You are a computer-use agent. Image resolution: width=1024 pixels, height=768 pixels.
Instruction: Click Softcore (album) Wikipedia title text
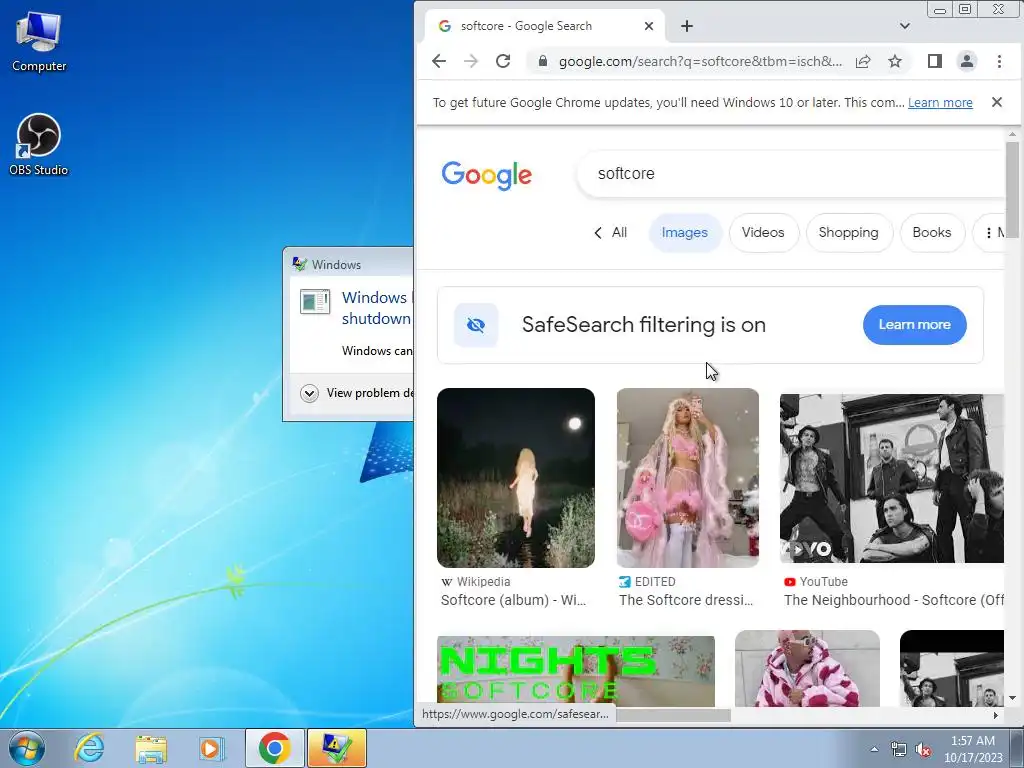513,600
